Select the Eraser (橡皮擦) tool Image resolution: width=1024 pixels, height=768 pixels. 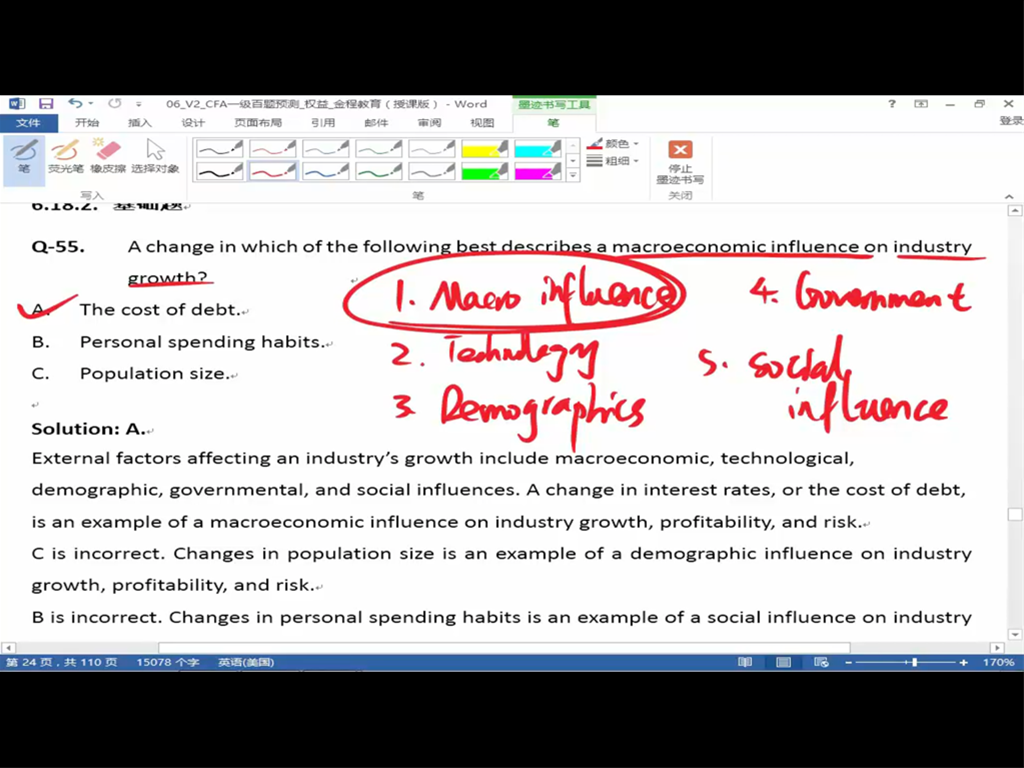[x=108, y=157]
